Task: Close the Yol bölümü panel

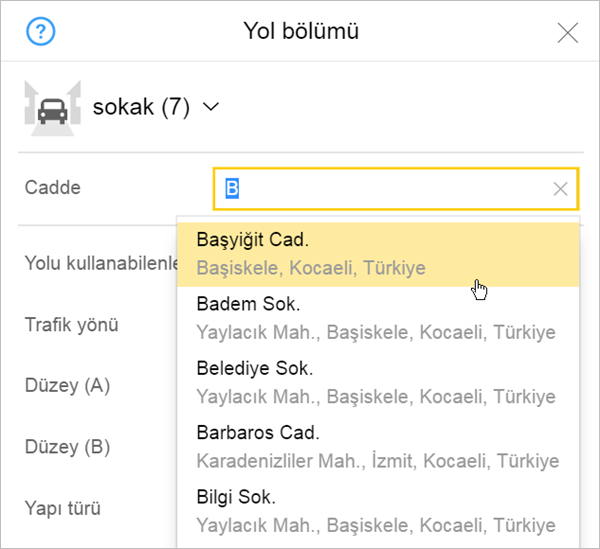Action: point(568,33)
